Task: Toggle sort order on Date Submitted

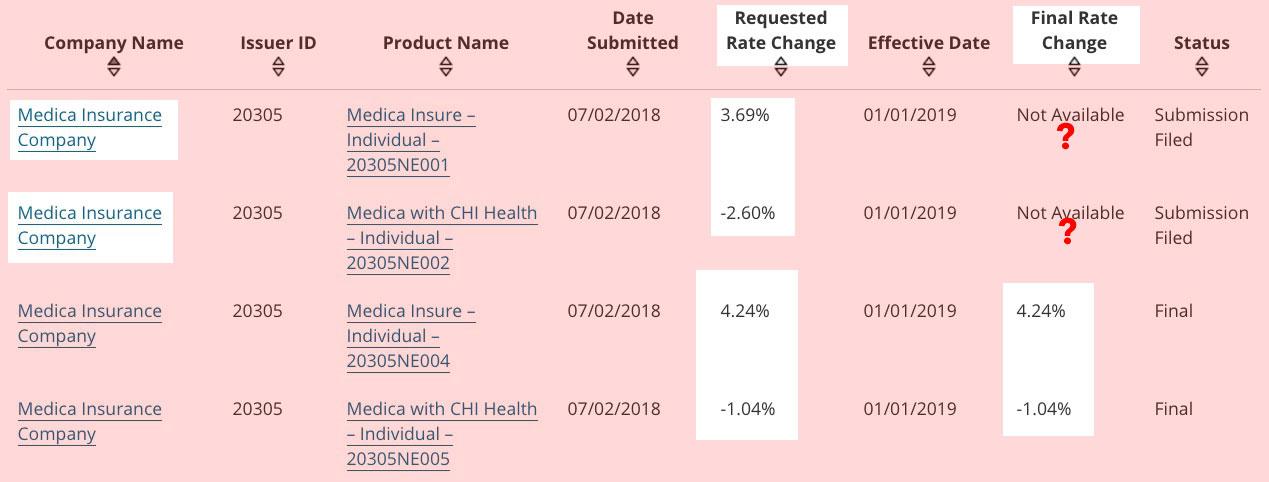Action: (632, 67)
